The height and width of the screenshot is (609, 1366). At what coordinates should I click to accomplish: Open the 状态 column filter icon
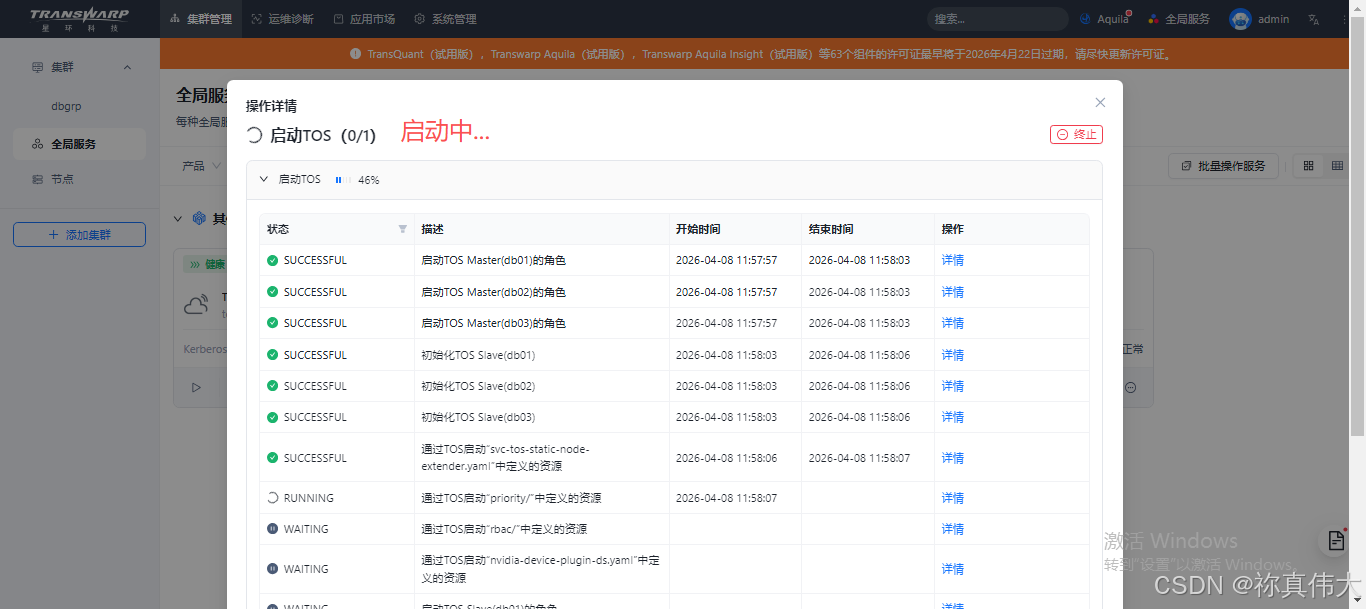coord(403,229)
